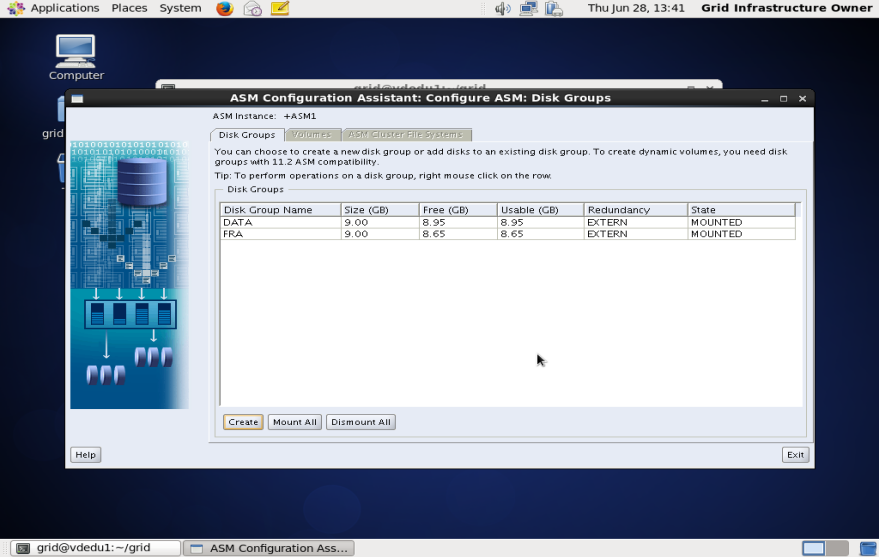Screen dimensions: 879x557
Task: Click ASM Configuration Assistant taskbar entry
Action: tap(269, 548)
